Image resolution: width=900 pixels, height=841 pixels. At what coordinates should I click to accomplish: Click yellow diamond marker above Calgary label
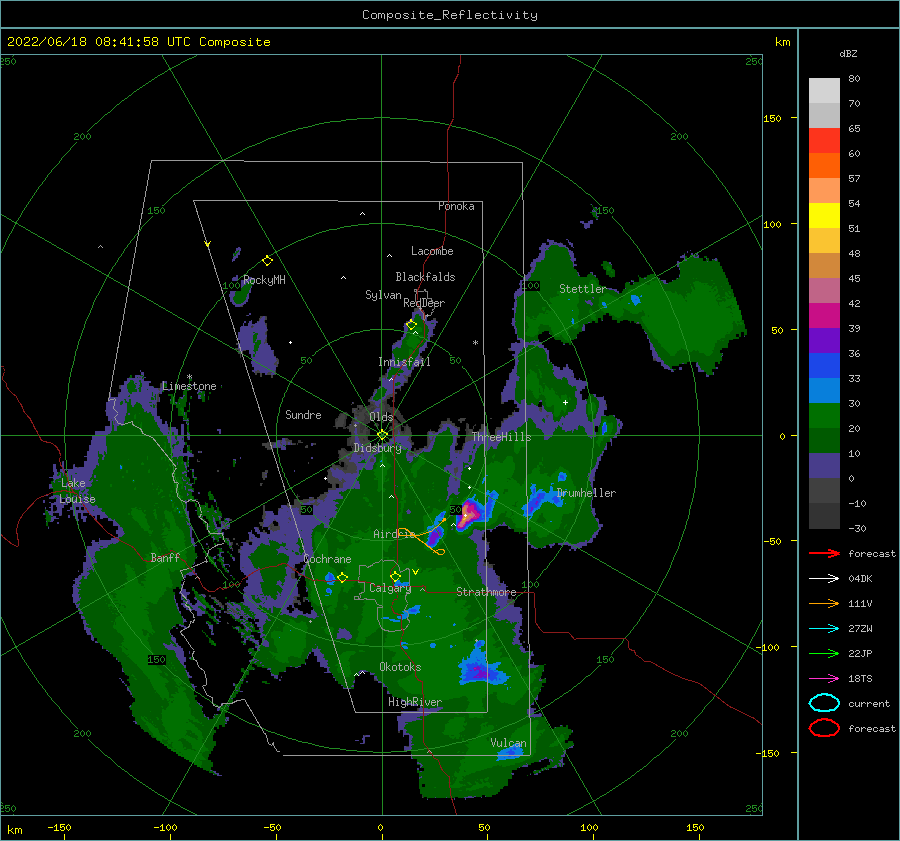(x=395, y=576)
